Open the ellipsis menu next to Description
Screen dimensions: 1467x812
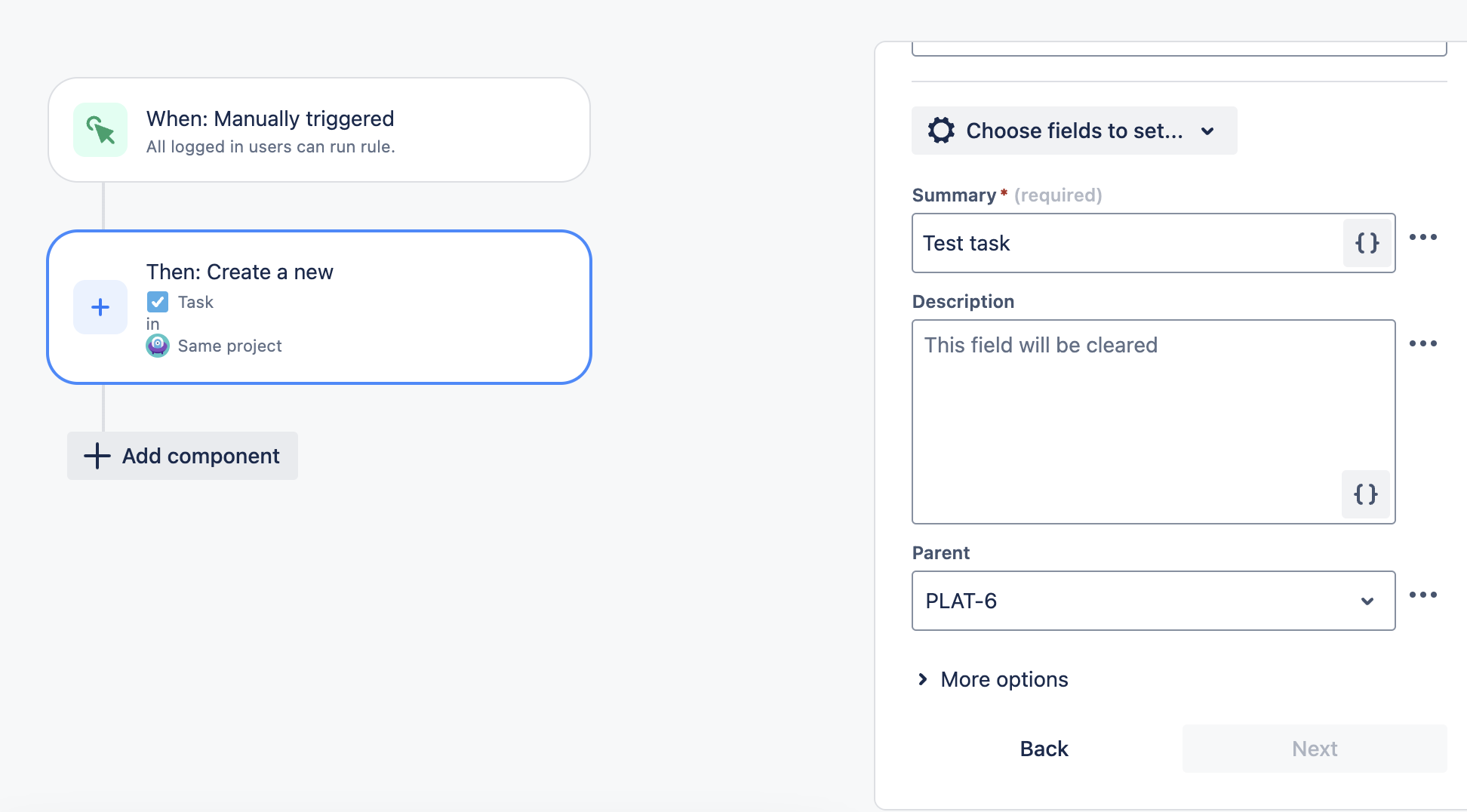(1423, 343)
